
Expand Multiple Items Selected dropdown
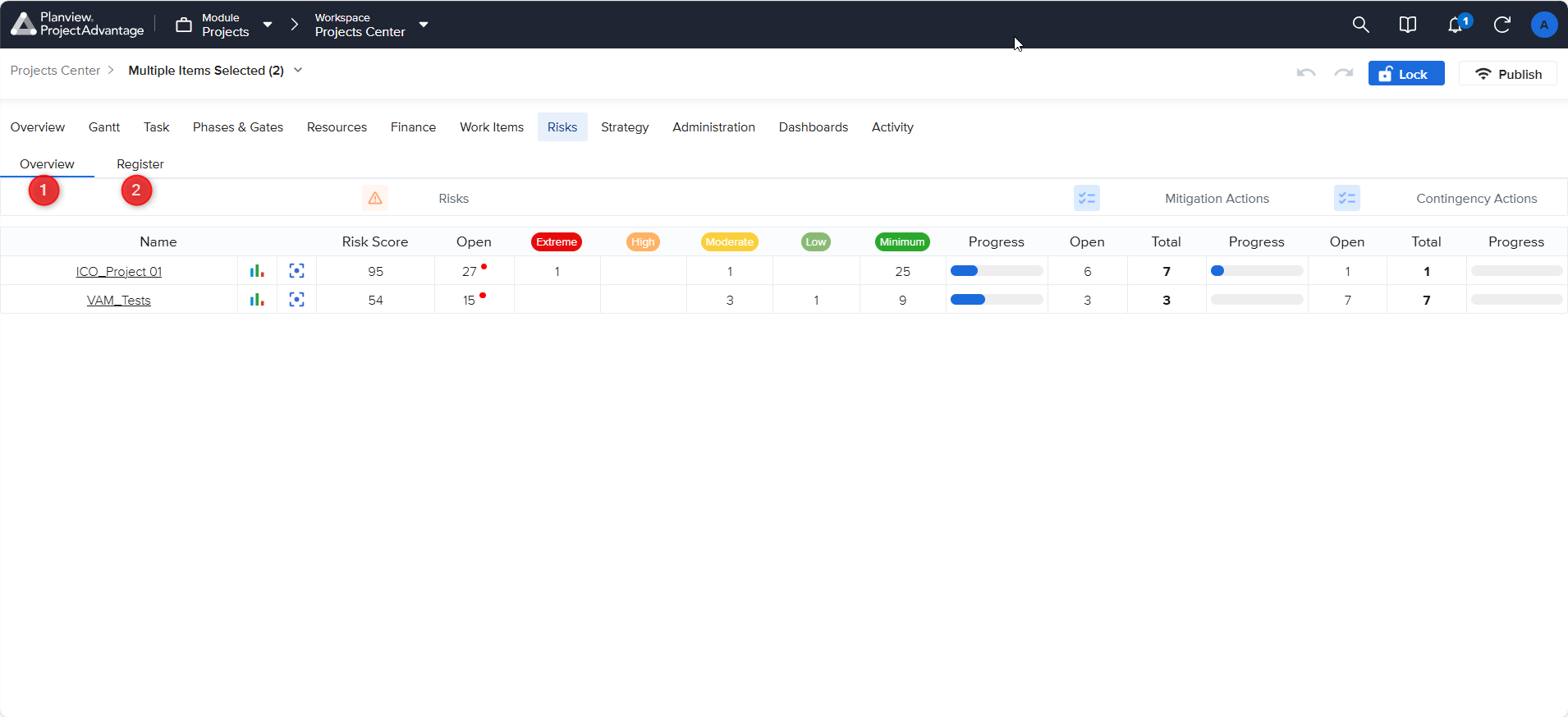coord(298,71)
